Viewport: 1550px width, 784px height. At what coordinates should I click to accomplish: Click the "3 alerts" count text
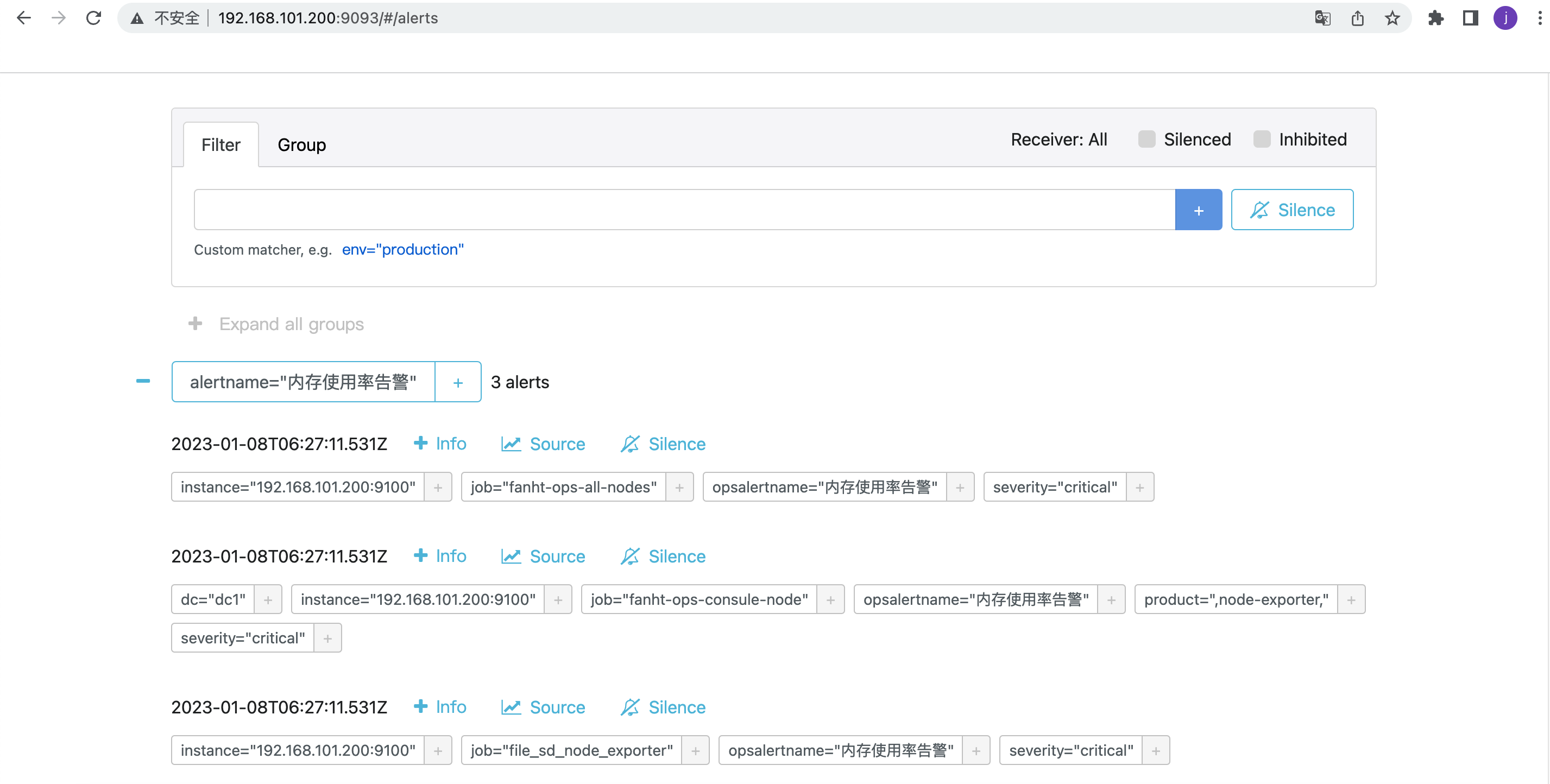point(520,382)
